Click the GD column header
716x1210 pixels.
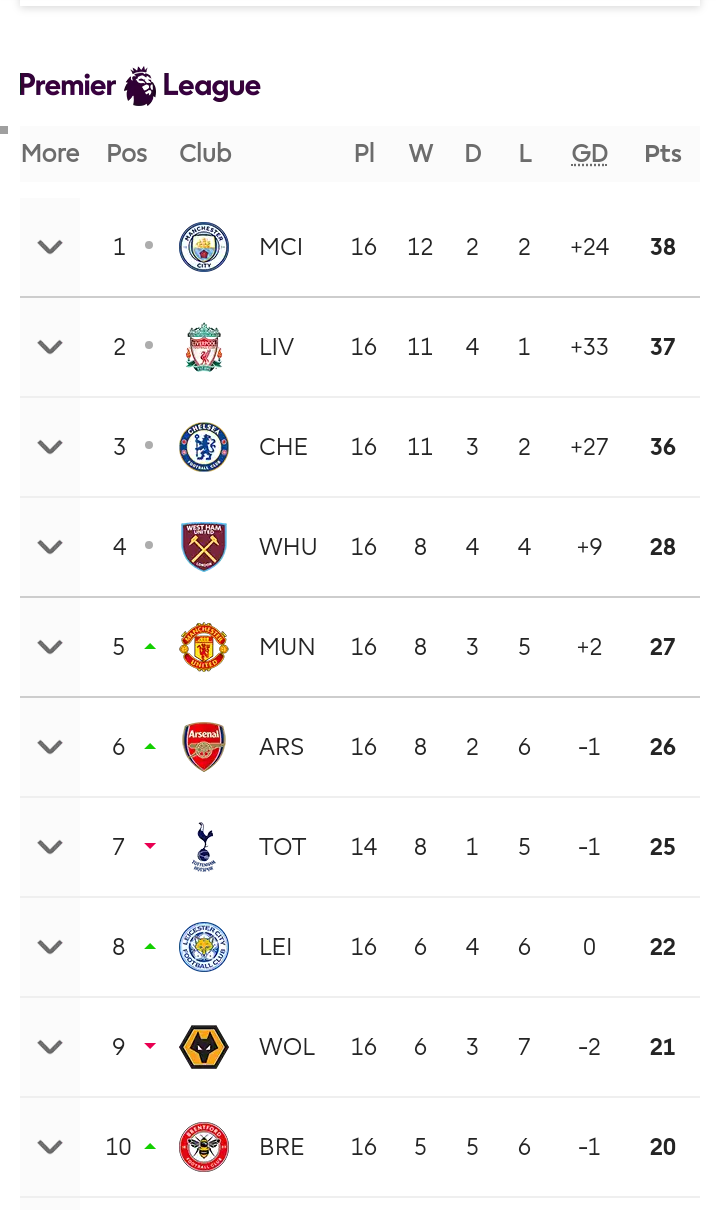pos(589,154)
